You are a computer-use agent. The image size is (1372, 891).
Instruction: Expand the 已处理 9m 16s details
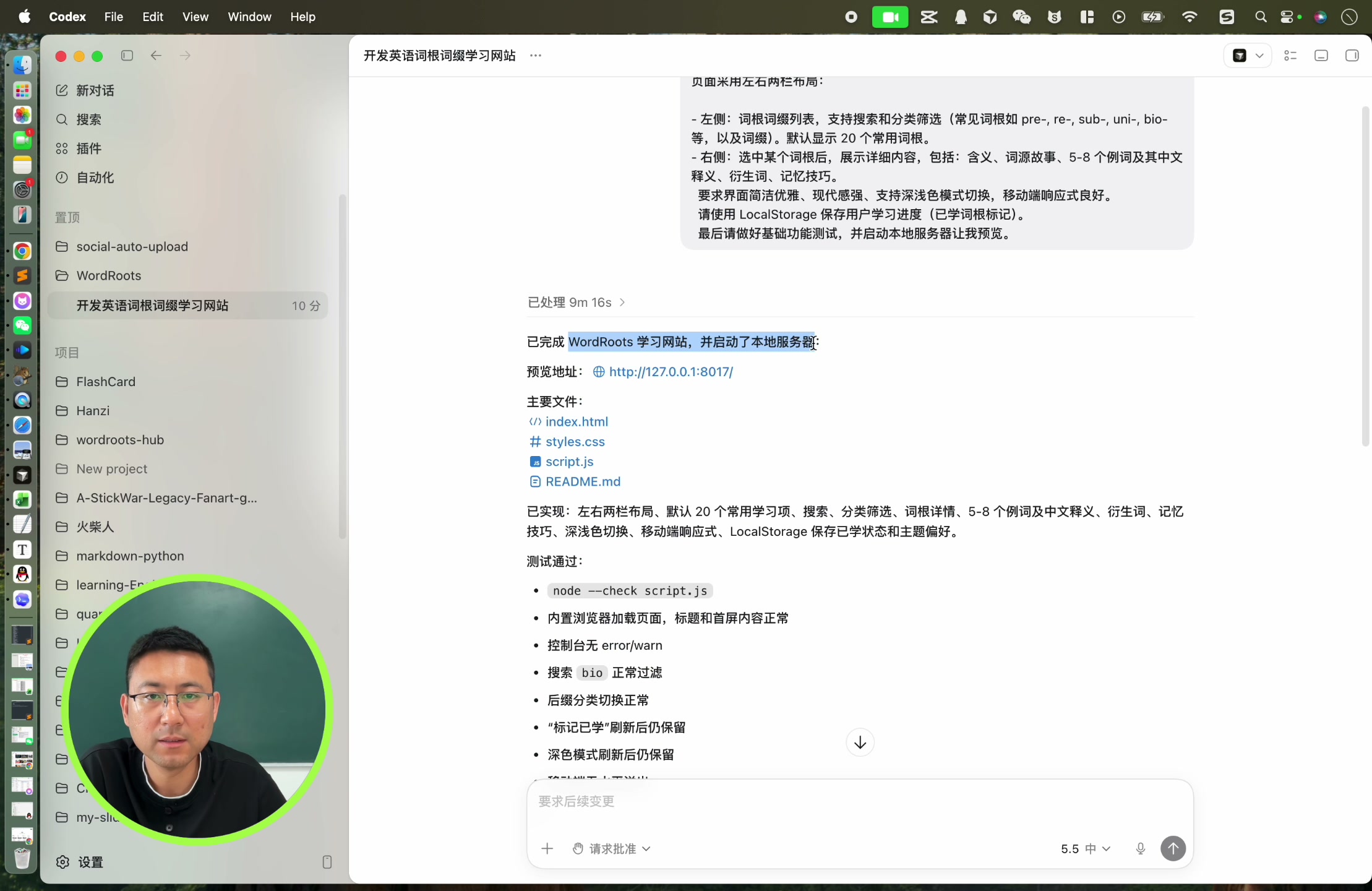coord(577,303)
